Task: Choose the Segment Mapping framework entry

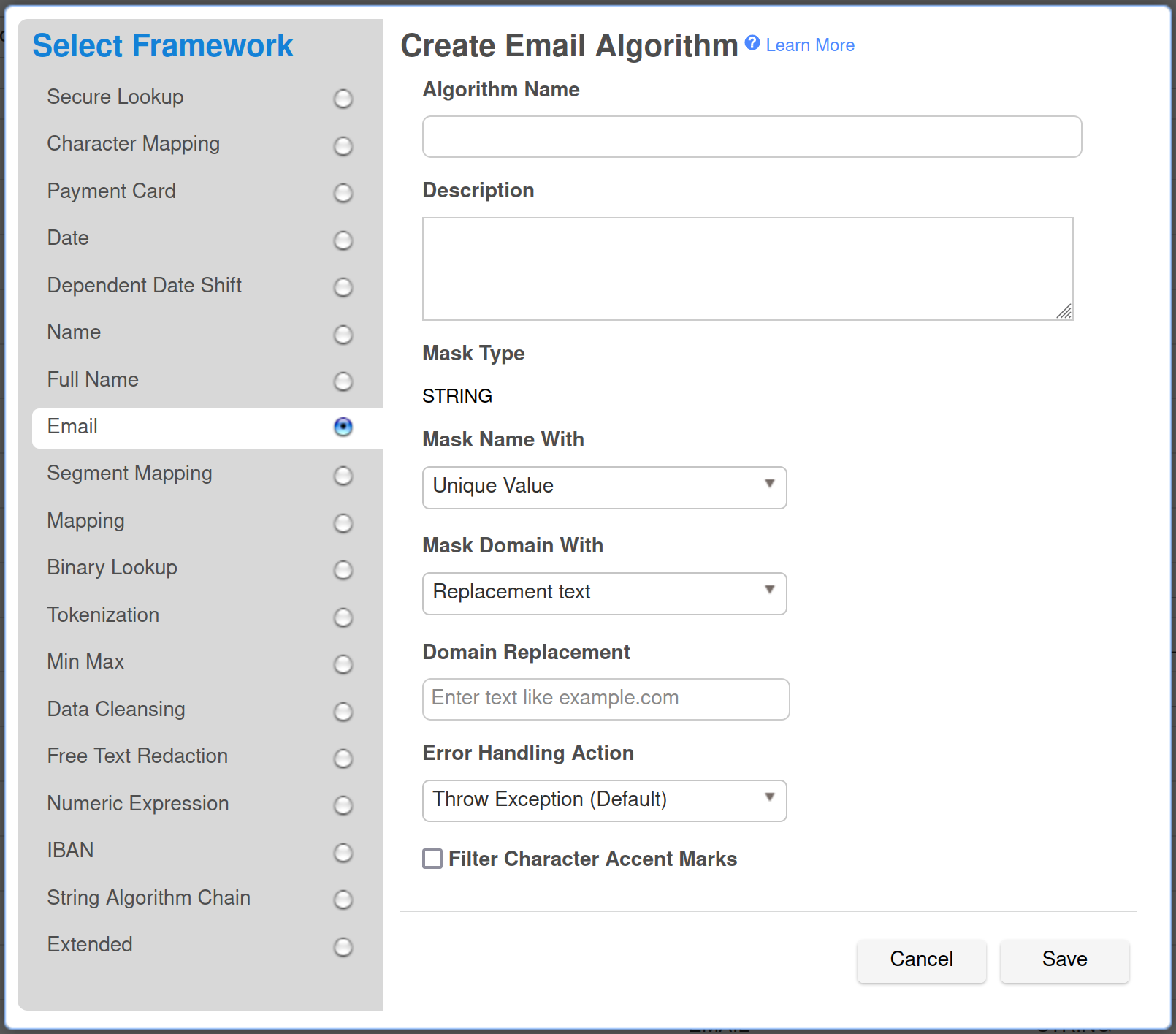Action: (129, 474)
